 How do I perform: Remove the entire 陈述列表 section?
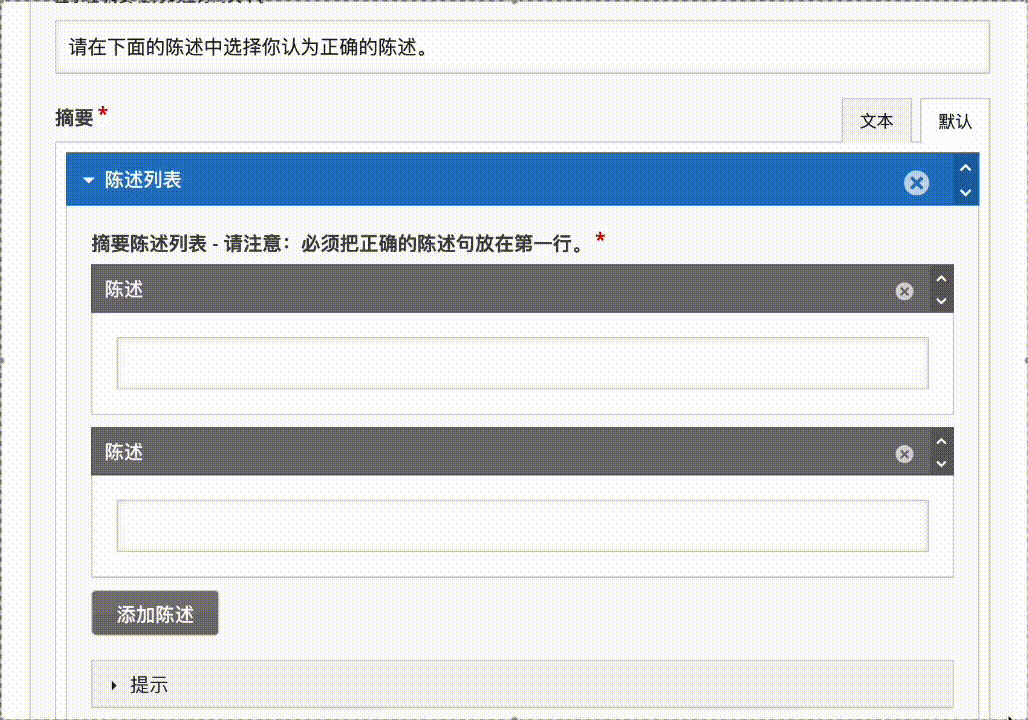(x=916, y=183)
